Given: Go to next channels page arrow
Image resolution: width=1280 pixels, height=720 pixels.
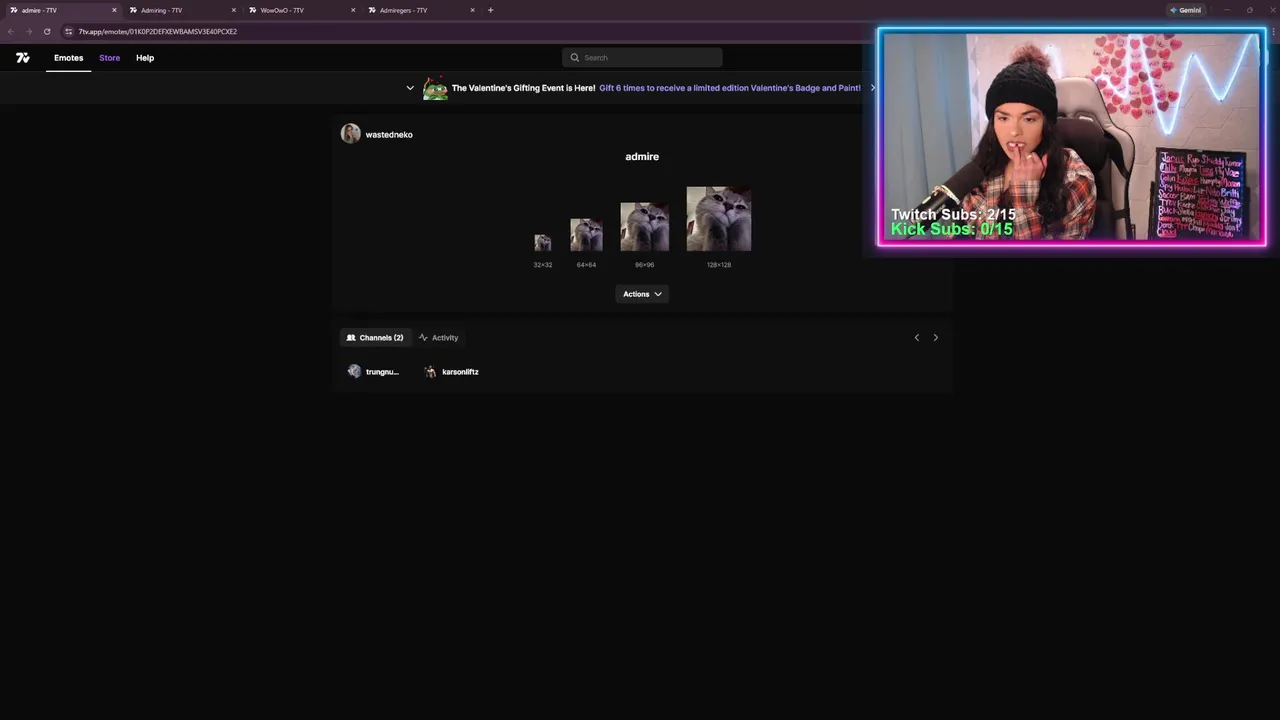Looking at the screenshot, I should (936, 338).
